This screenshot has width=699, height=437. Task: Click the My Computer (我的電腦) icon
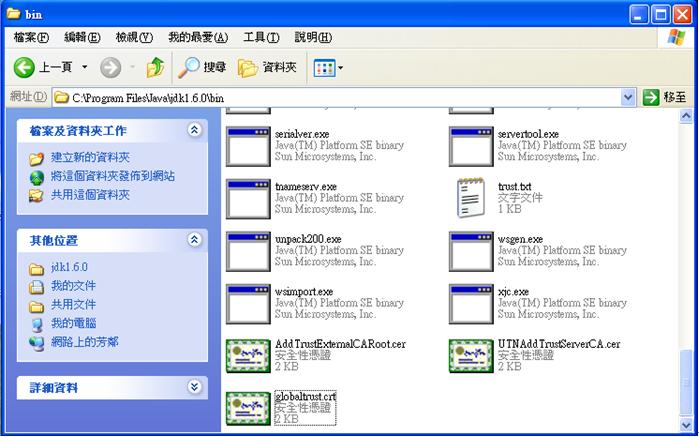click(x=36, y=324)
